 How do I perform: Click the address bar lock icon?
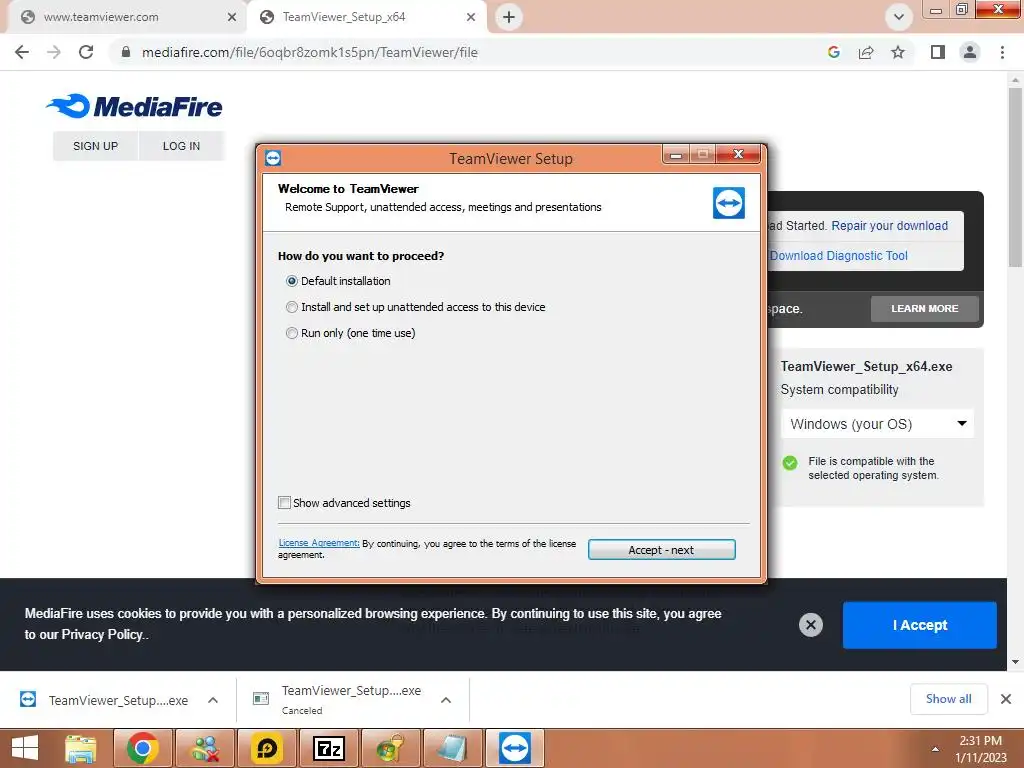[126, 52]
